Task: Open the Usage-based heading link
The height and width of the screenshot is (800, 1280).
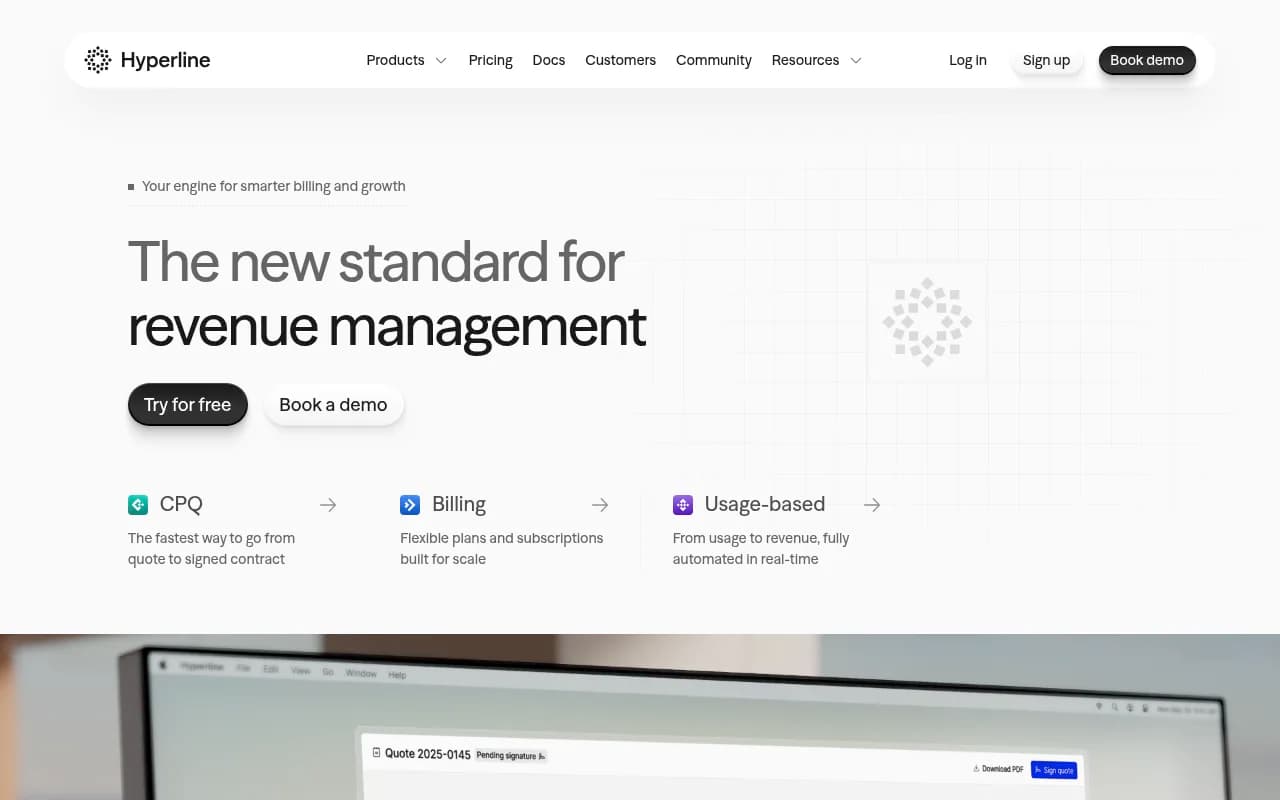Action: [x=765, y=505]
